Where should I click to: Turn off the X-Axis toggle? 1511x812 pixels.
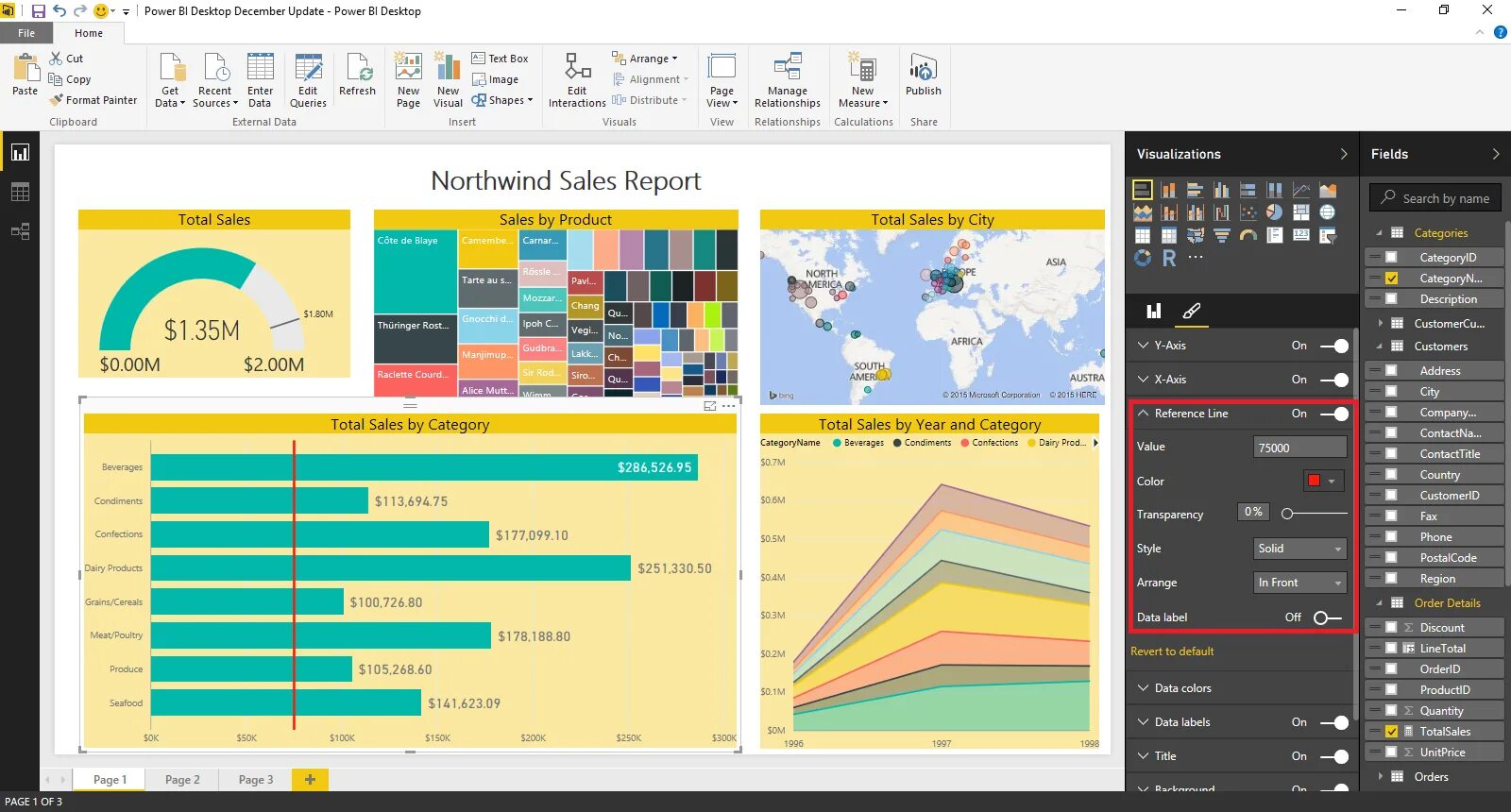[1333, 380]
